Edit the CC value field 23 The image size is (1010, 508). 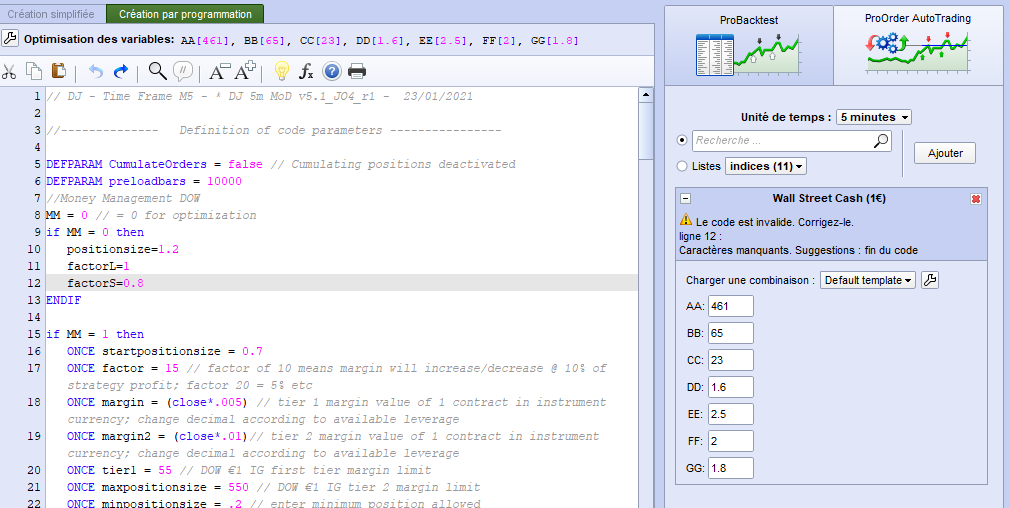click(730, 361)
